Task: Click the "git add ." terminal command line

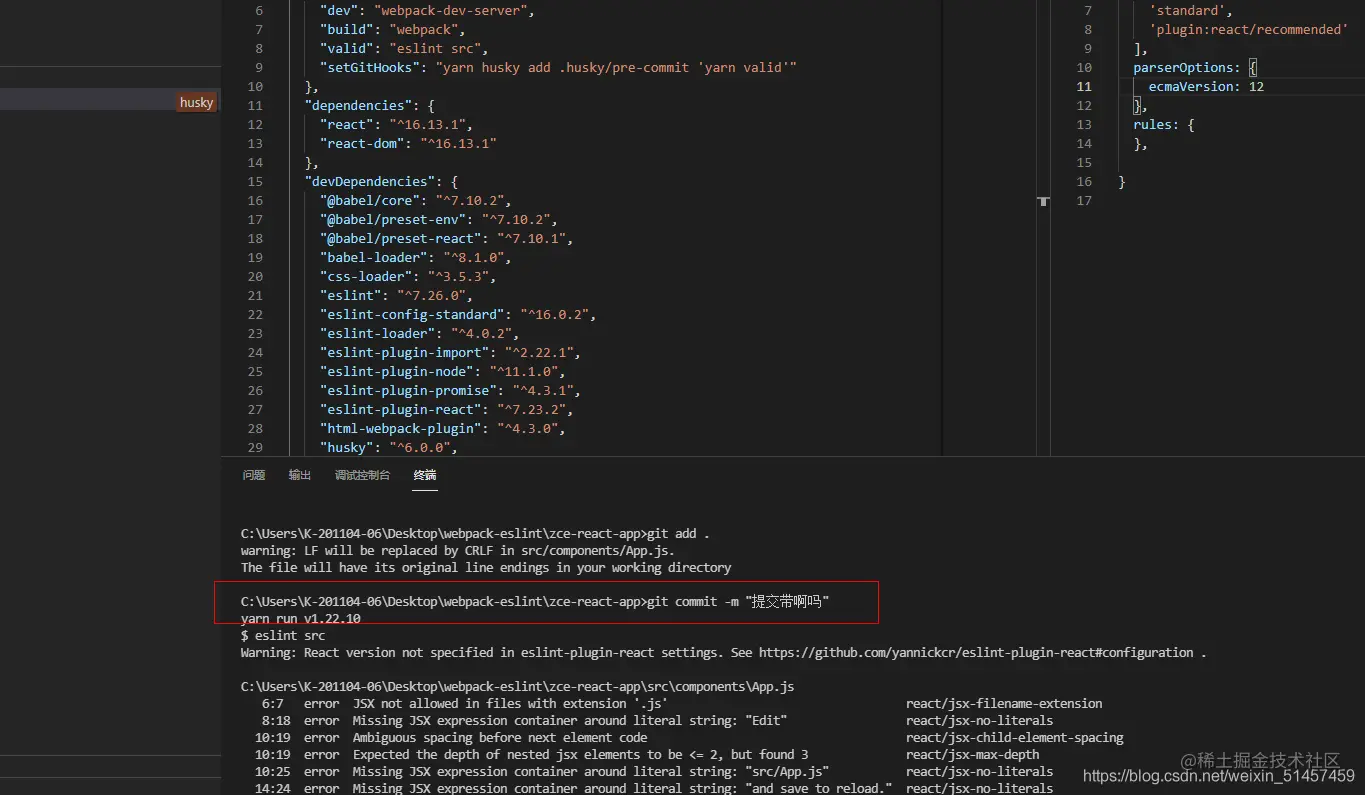Action: [x=475, y=533]
